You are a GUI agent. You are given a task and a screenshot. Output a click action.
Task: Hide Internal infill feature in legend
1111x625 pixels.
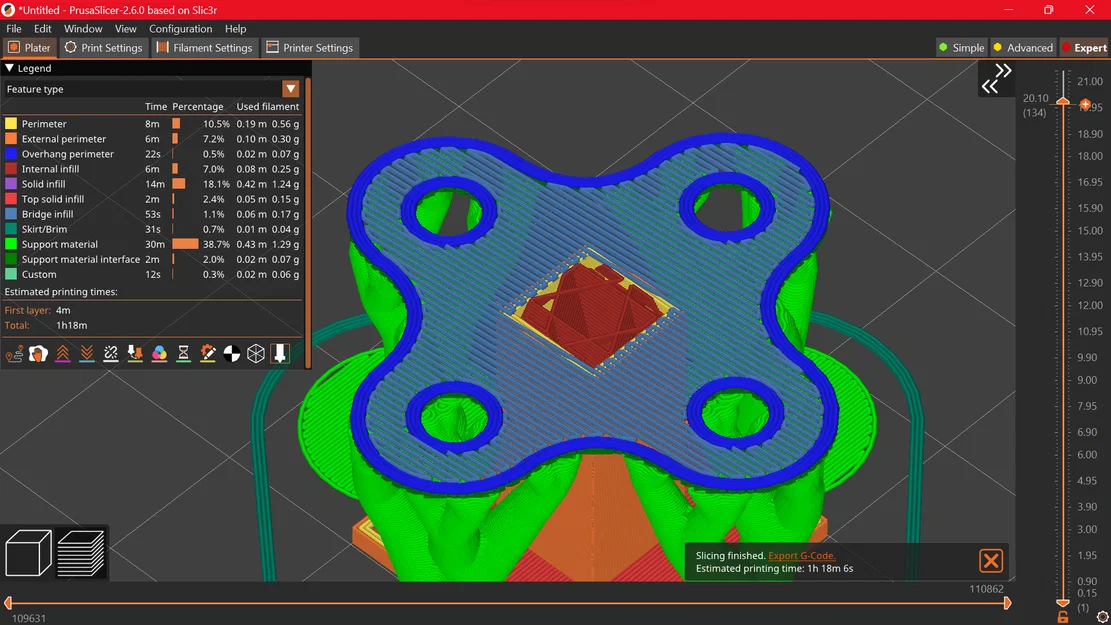[x=152, y=169]
